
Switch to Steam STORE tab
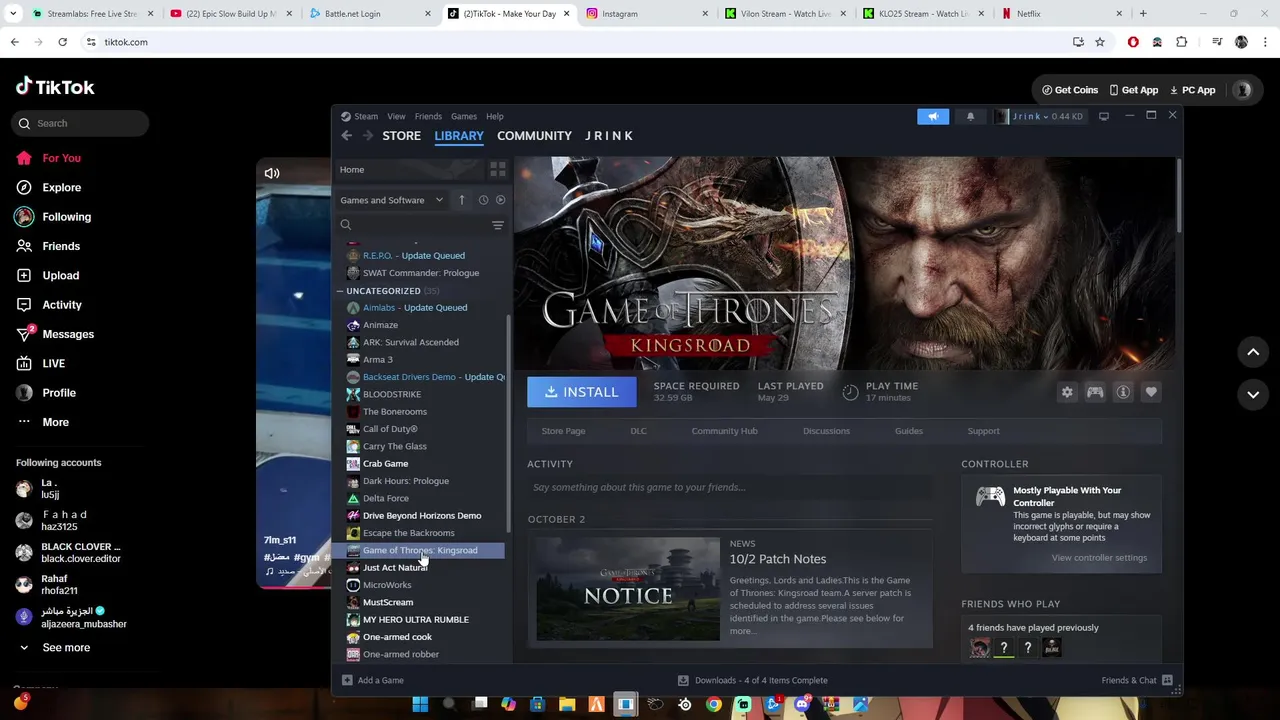point(401,136)
